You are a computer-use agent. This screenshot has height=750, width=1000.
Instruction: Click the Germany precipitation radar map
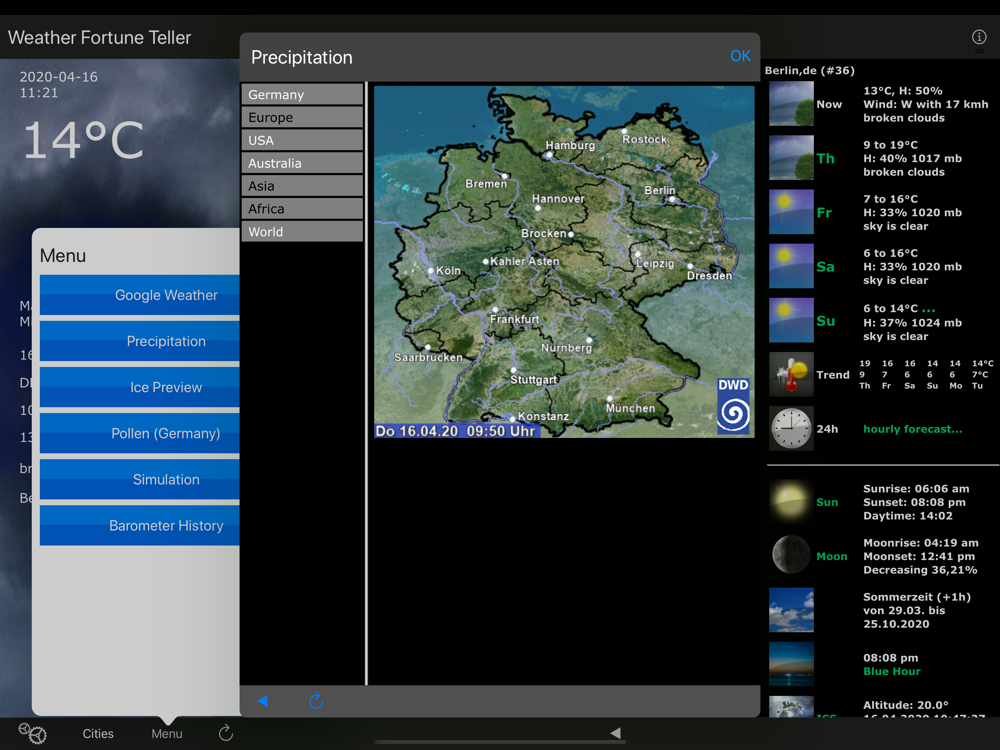(x=564, y=261)
